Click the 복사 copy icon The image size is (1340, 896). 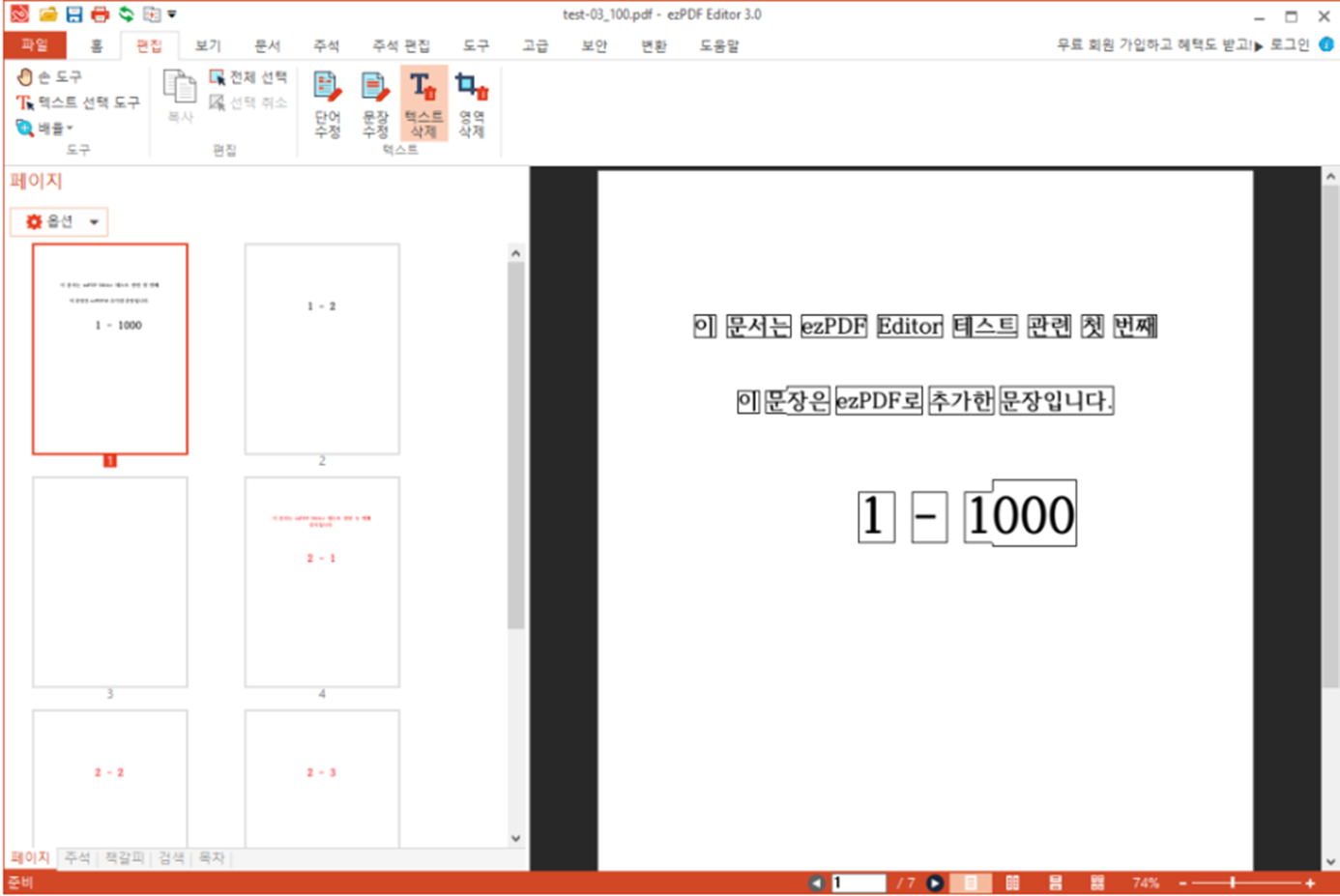(180, 96)
